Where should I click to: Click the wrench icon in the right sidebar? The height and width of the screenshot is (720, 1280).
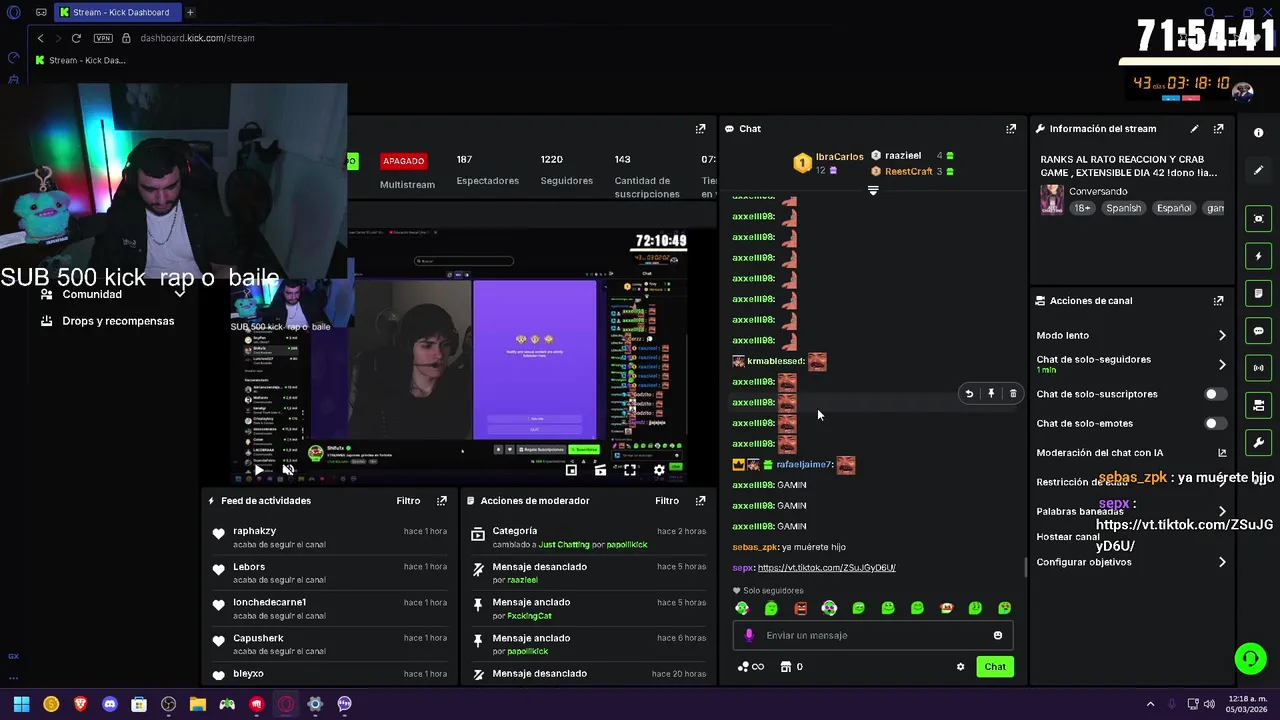(x=1259, y=442)
